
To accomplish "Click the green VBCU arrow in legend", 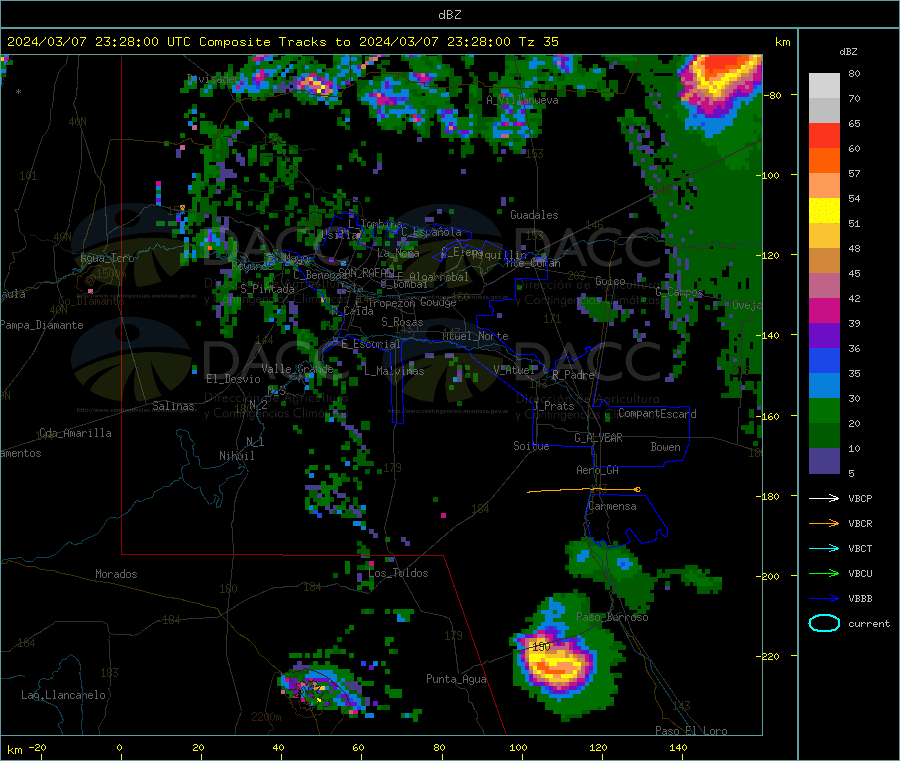I will (x=824, y=573).
